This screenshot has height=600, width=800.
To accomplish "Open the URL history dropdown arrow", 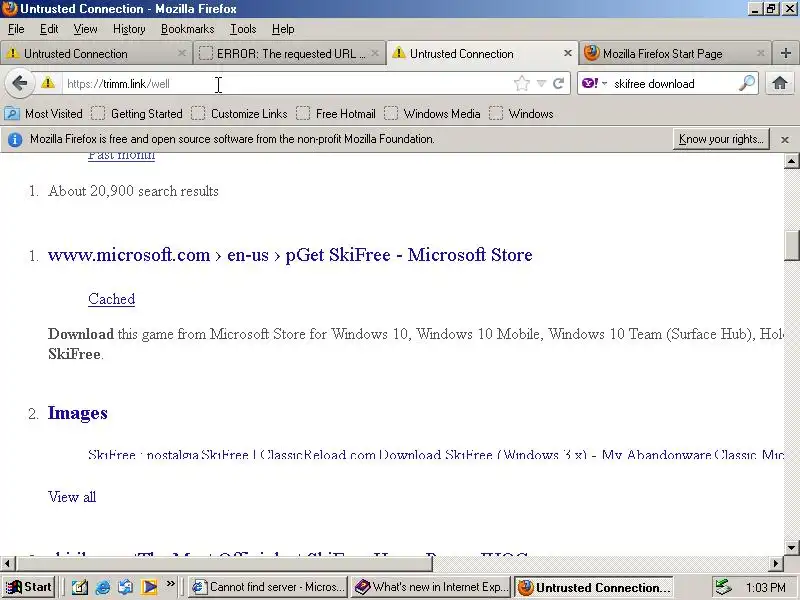I will pyautogui.click(x=541, y=83).
